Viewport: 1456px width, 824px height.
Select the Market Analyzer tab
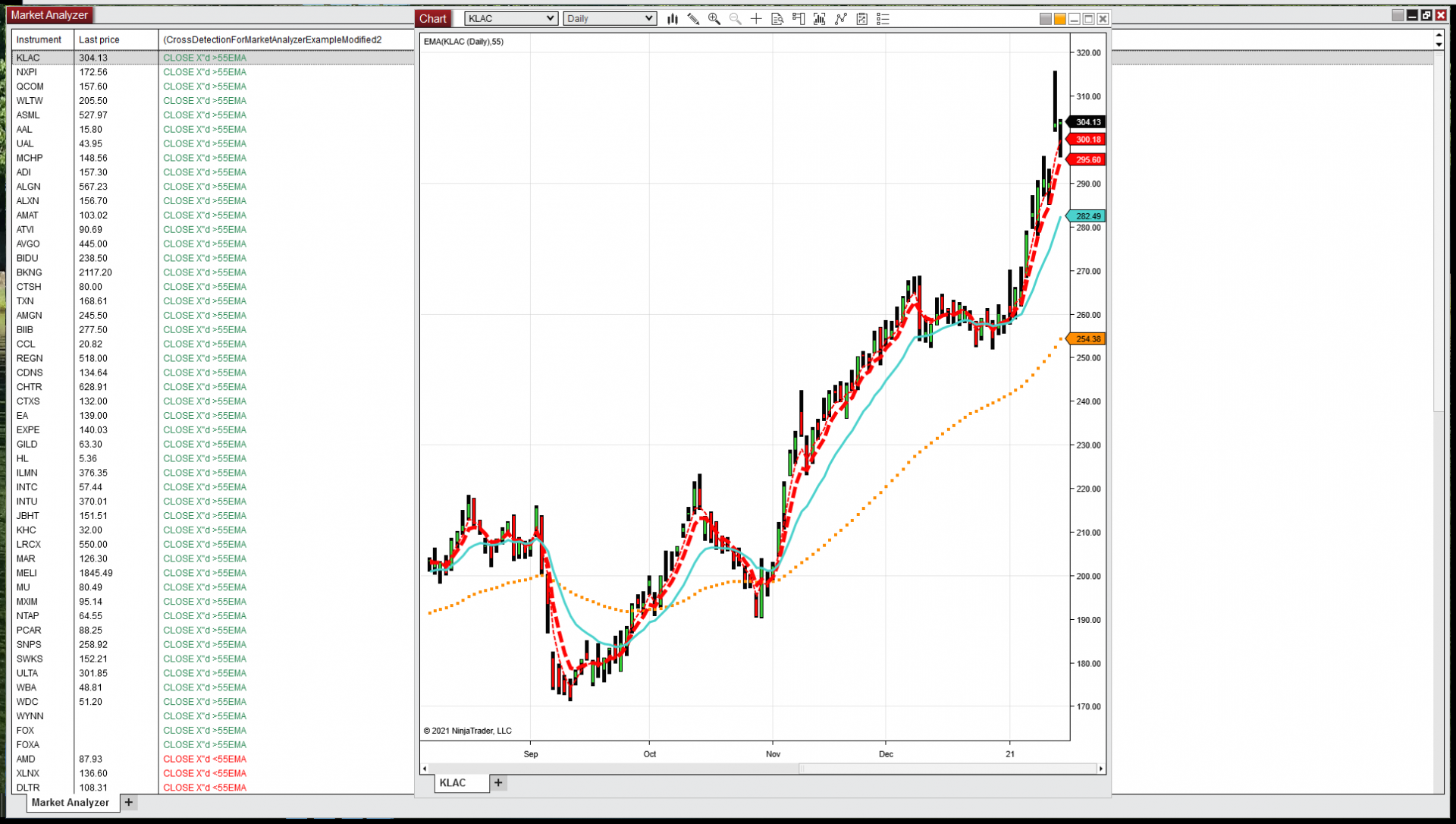[71, 803]
